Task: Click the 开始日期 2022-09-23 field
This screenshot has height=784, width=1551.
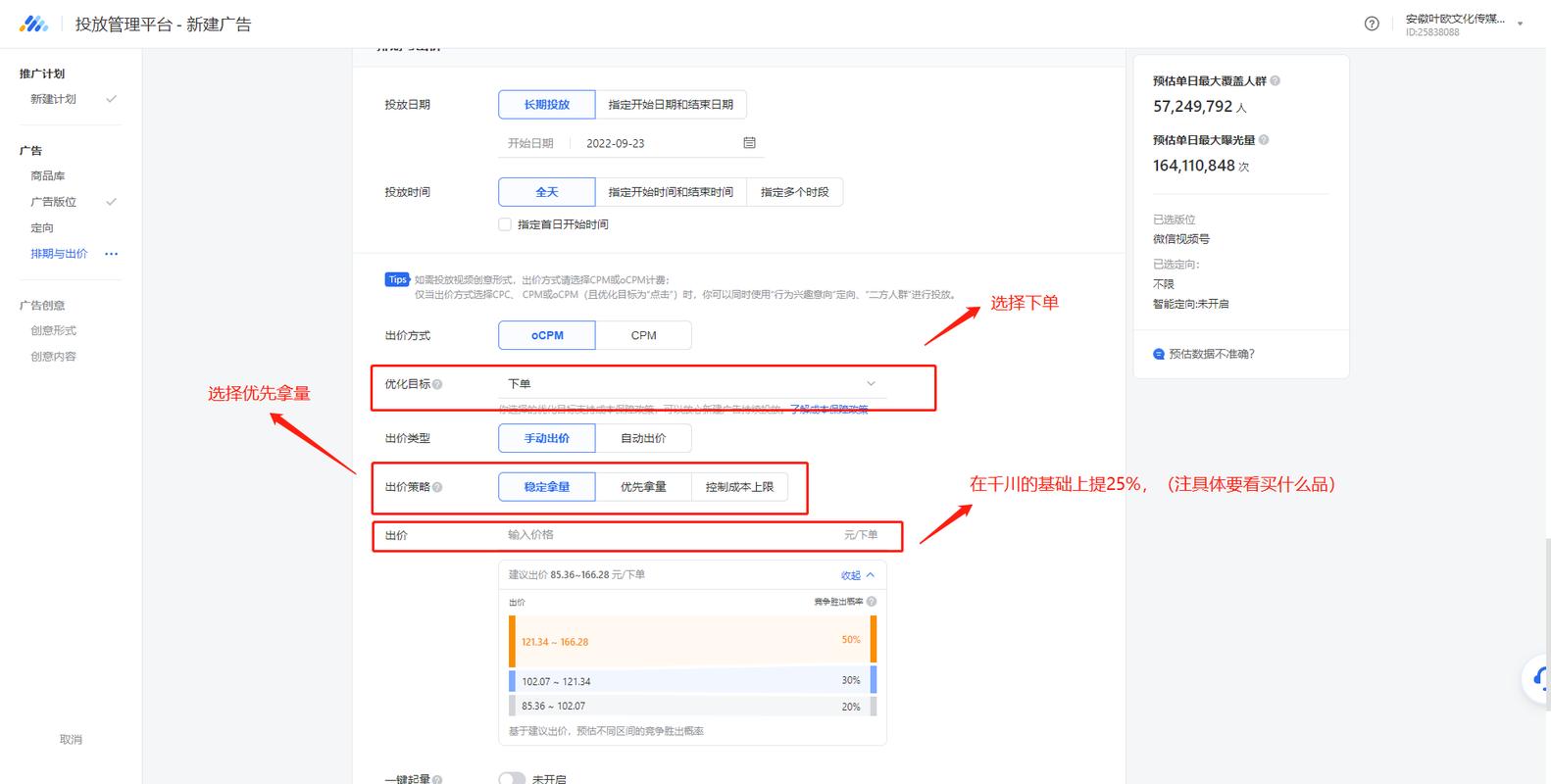Action: [631, 143]
